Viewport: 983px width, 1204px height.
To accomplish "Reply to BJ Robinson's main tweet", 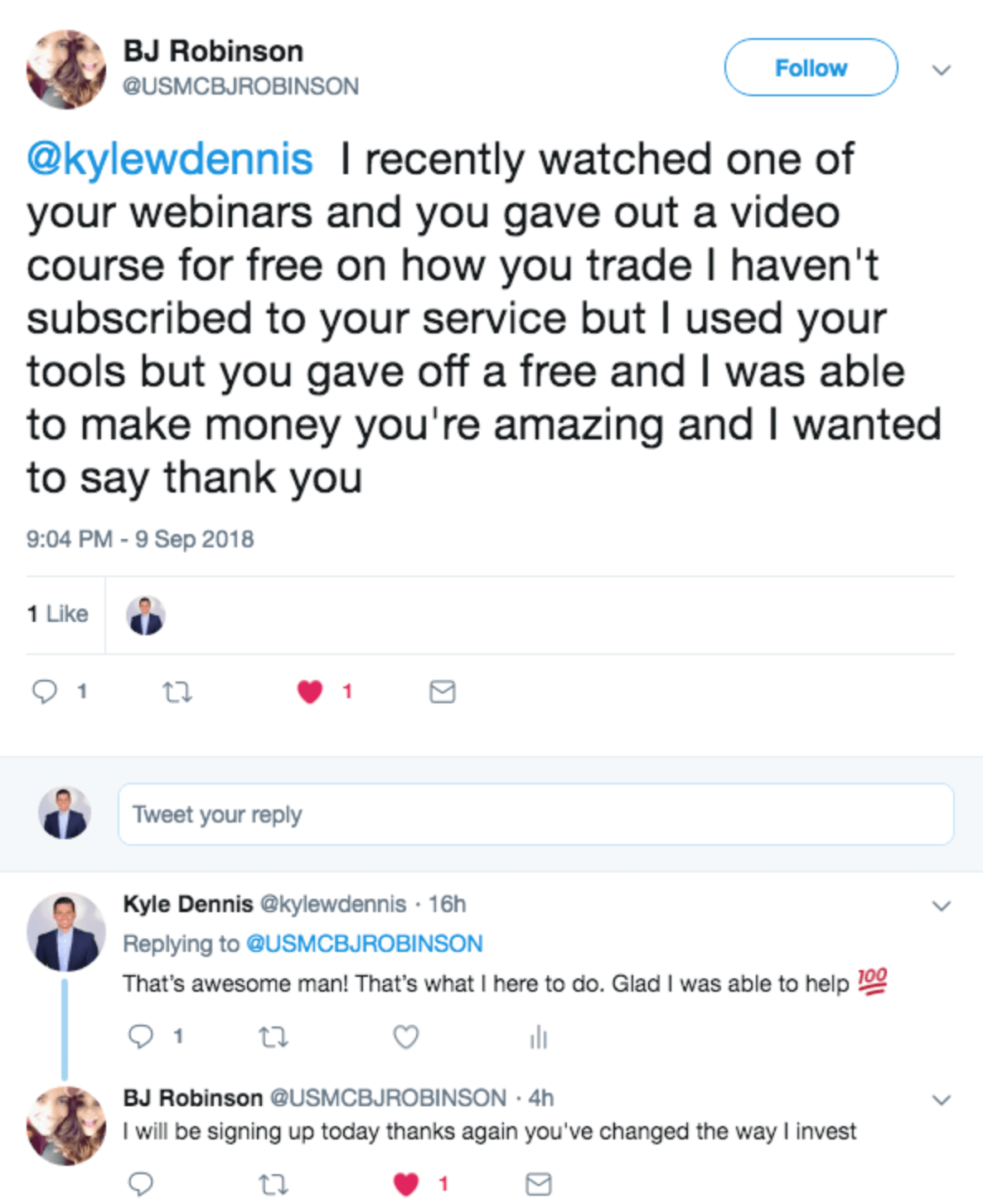I will [x=45, y=691].
